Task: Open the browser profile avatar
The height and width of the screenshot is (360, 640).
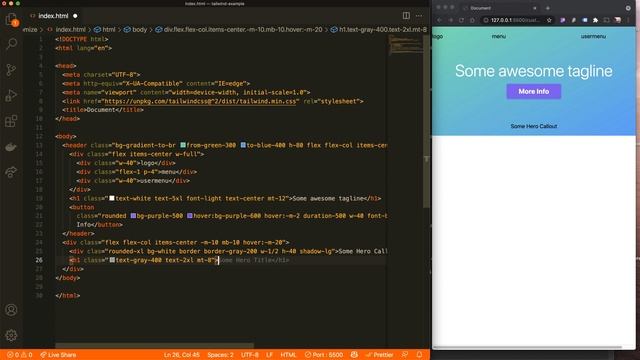Action: point(618,20)
